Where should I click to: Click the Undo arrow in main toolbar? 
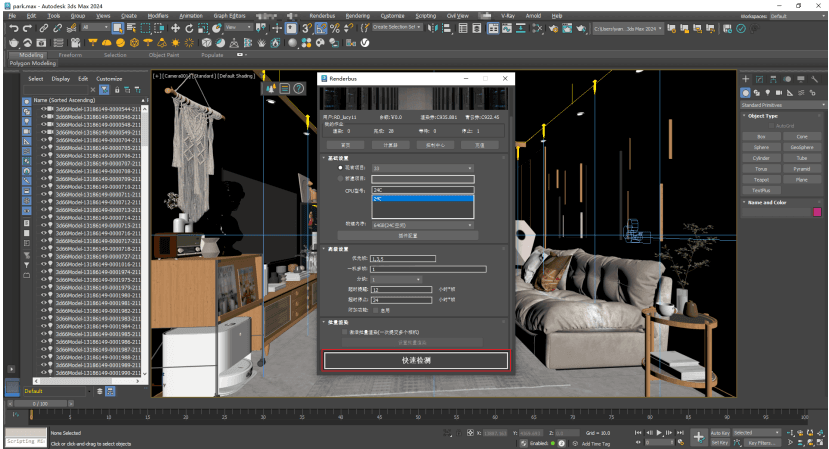click(13, 28)
